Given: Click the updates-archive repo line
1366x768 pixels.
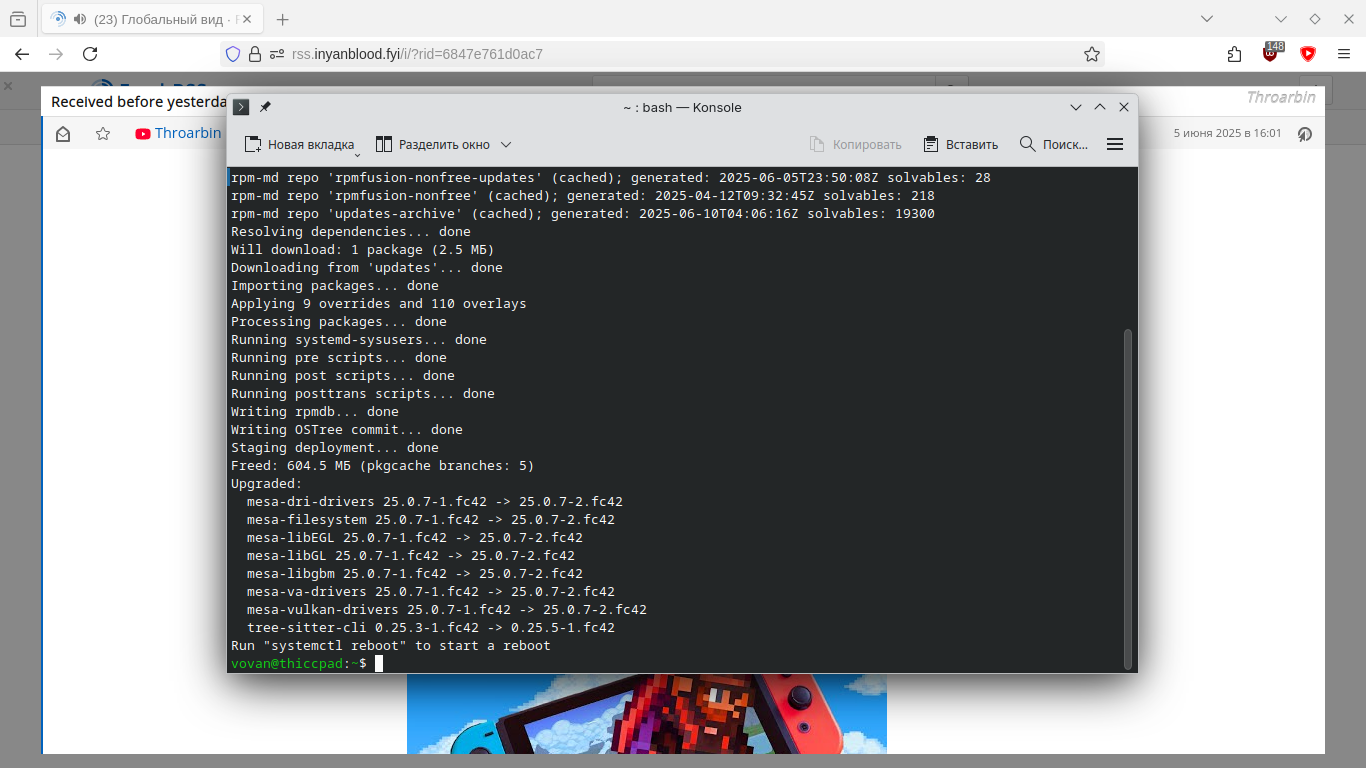Looking at the screenshot, I should coord(583,214).
